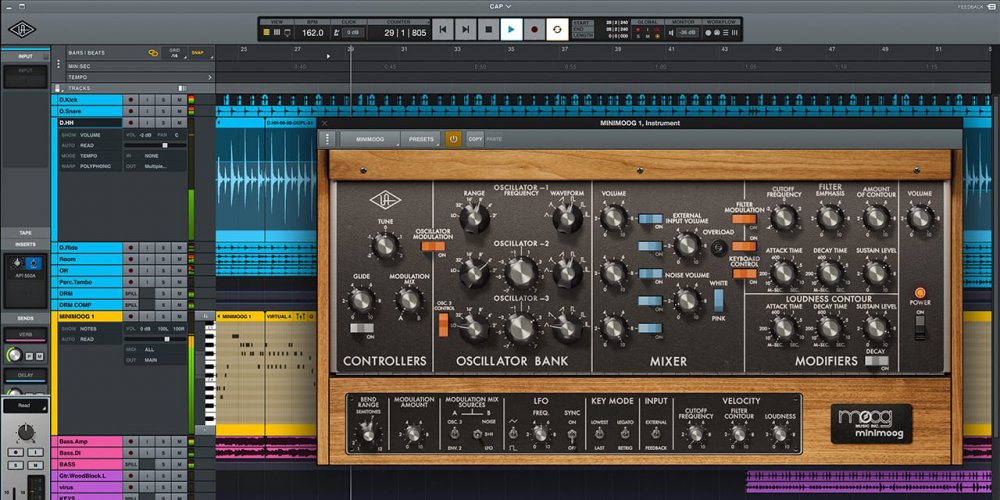This screenshot has height=500, width=1000.
Task: Toggle the Minimoog plugin power button
Action: coord(453,139)
